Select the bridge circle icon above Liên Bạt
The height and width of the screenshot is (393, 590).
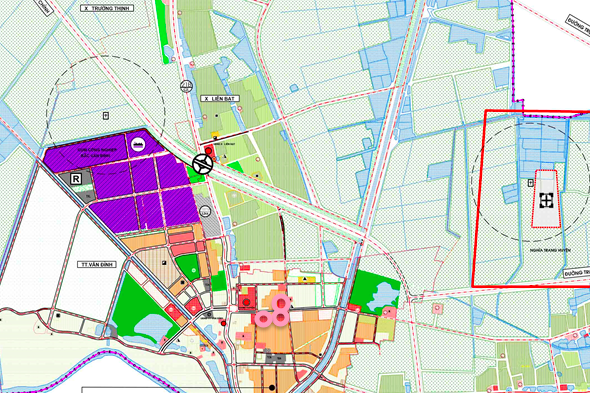tap(186, 86)
